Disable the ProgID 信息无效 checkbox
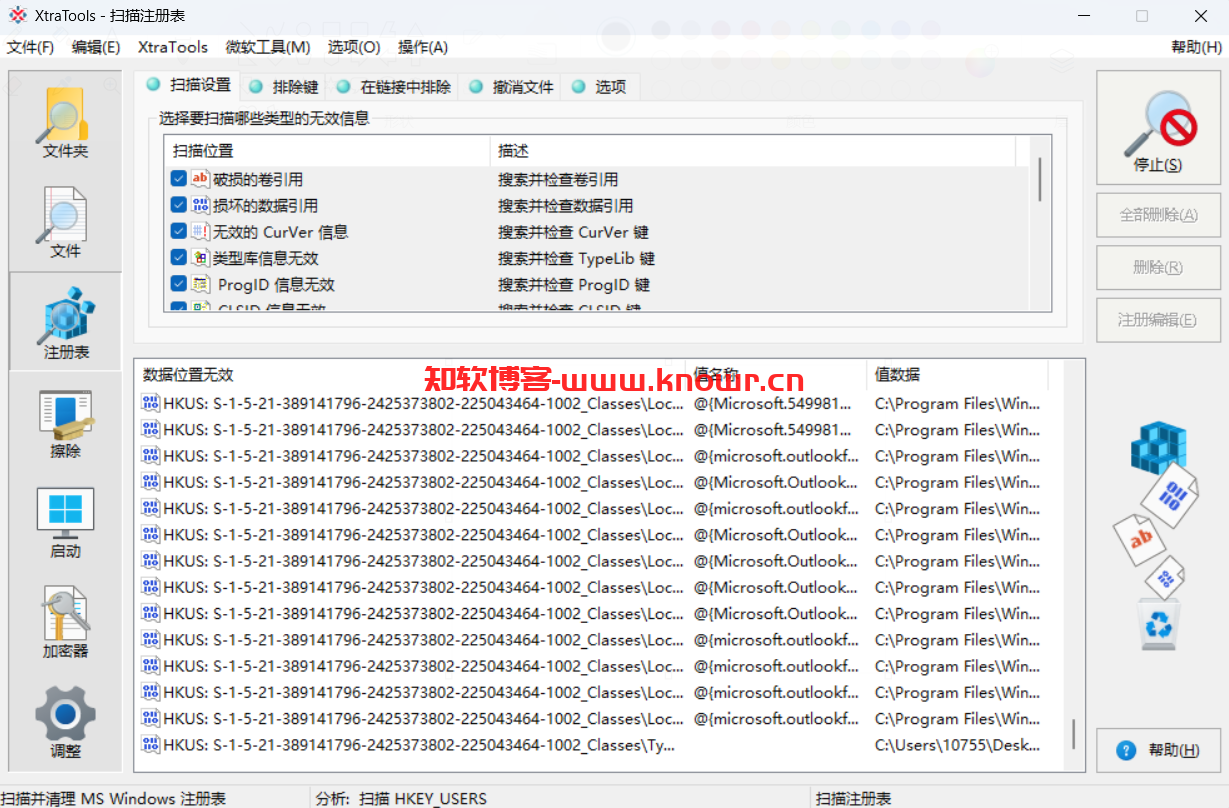This screenshot has width=1229, height=808. click(179, 284)
